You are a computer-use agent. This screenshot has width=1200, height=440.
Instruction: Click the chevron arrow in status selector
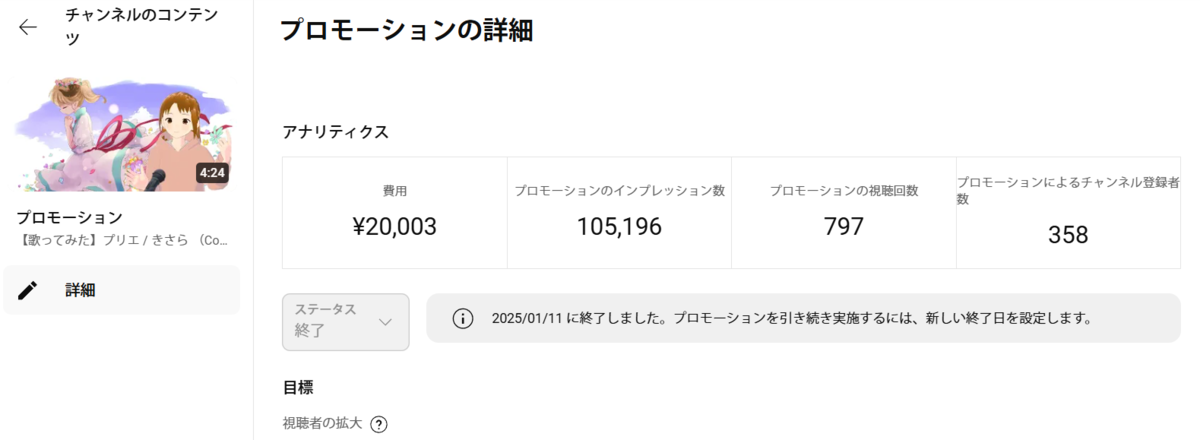385,322
